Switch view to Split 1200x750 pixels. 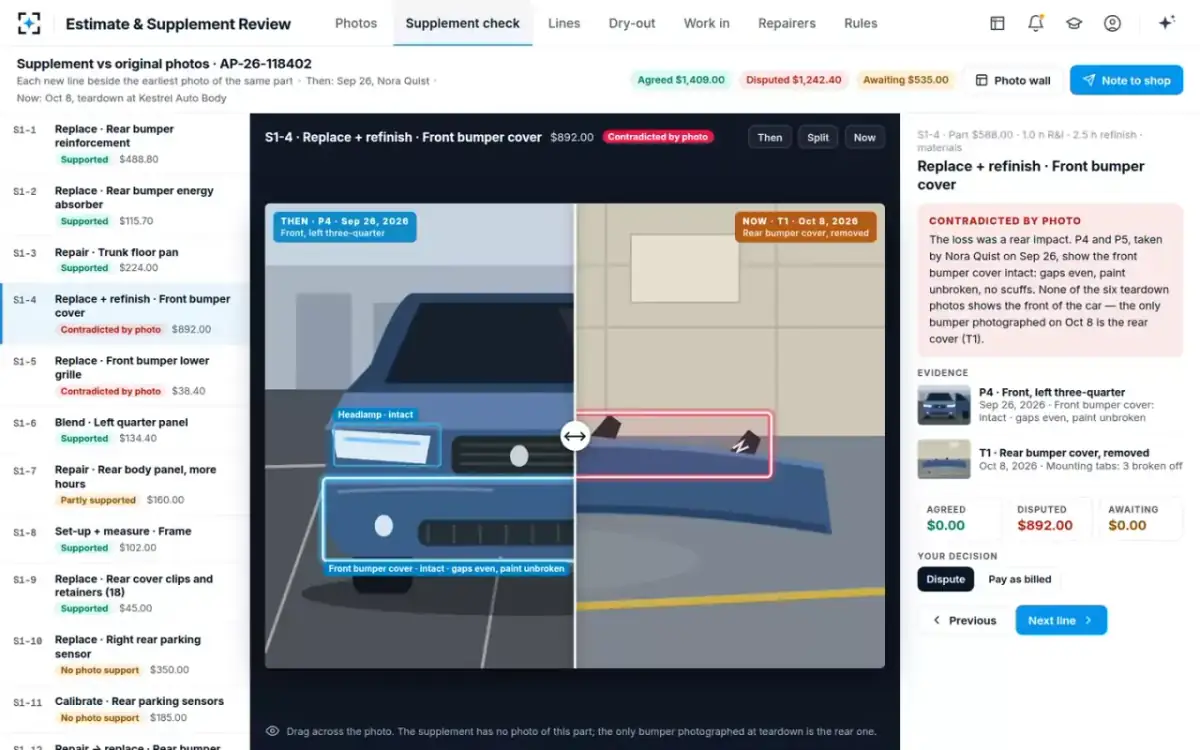[818, 137]
